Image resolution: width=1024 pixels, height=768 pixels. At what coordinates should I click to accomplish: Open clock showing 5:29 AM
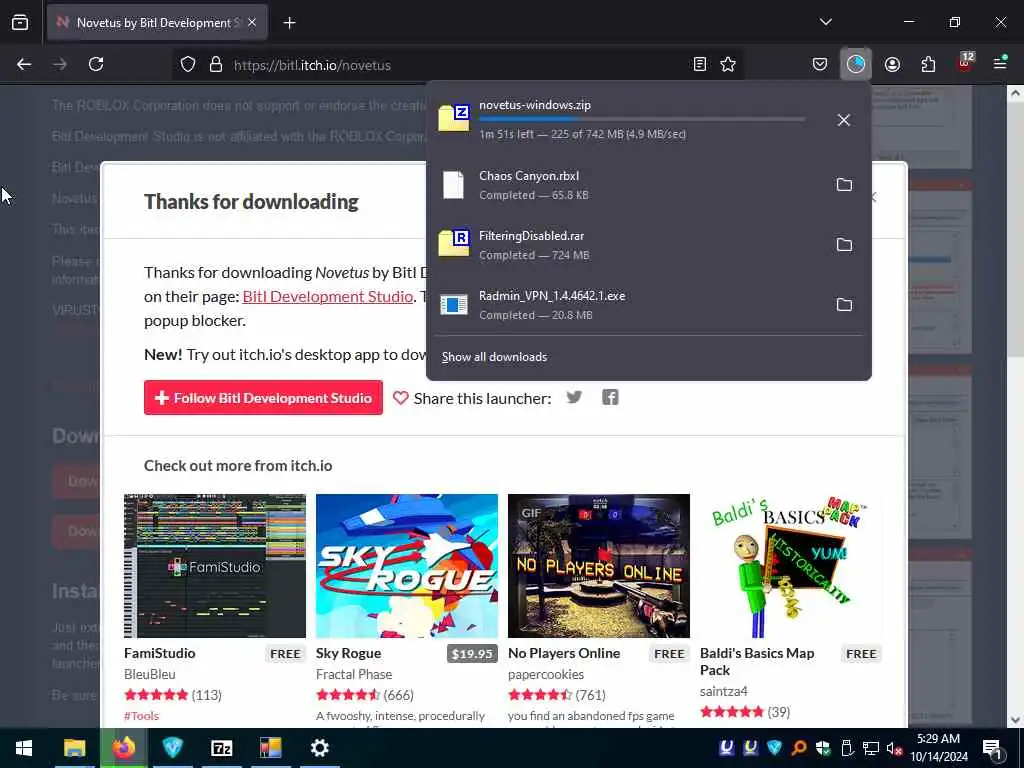[938, 748]
